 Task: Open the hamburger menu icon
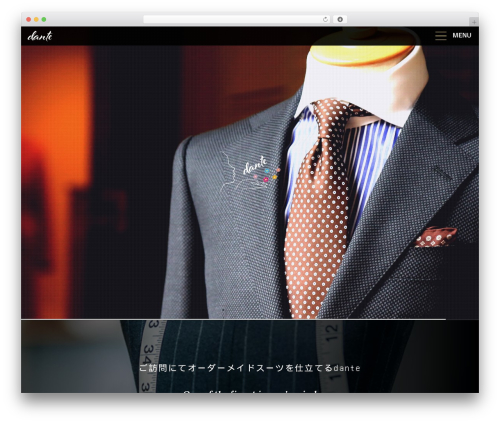440,35
